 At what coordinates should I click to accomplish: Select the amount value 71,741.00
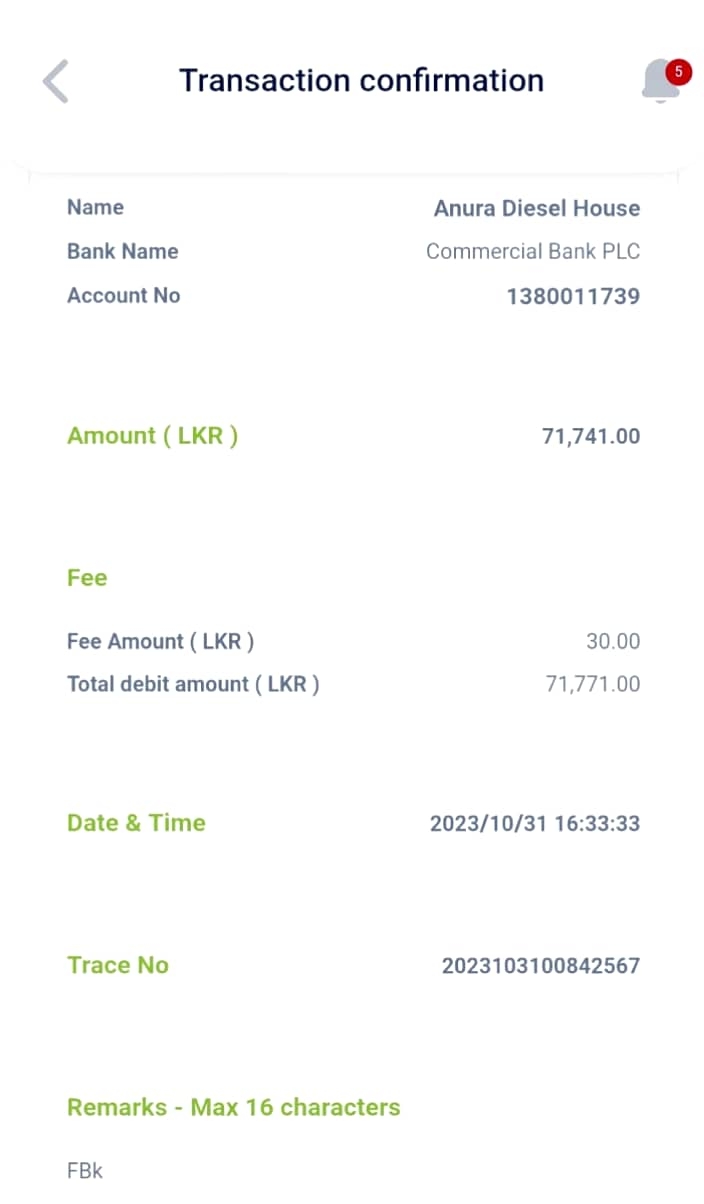coord(590,436)
